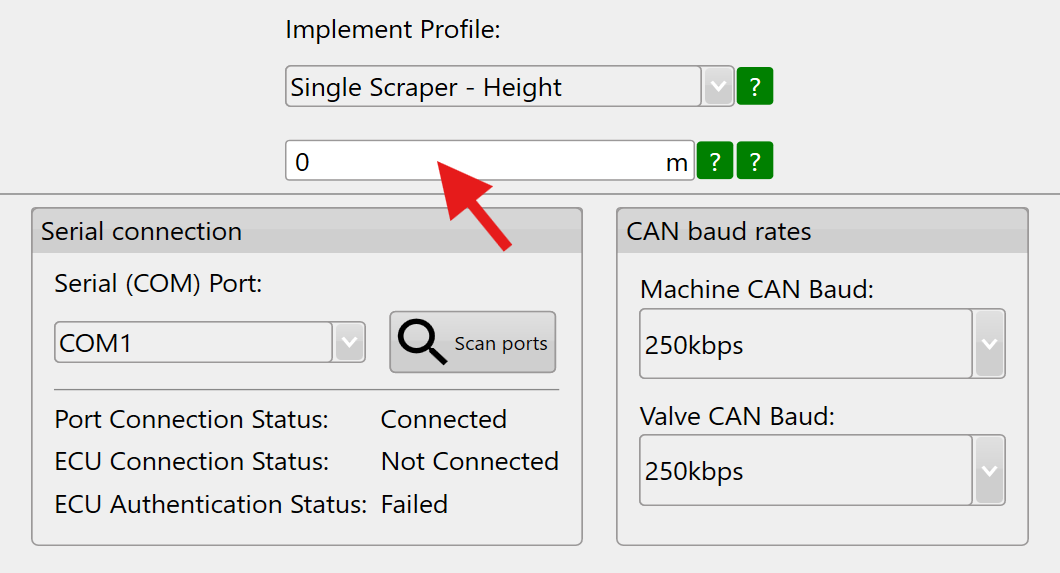Click the Serial connection panel header
Image resolution: width=1060 pixels, height=573 pixels.
pos(307,231)
